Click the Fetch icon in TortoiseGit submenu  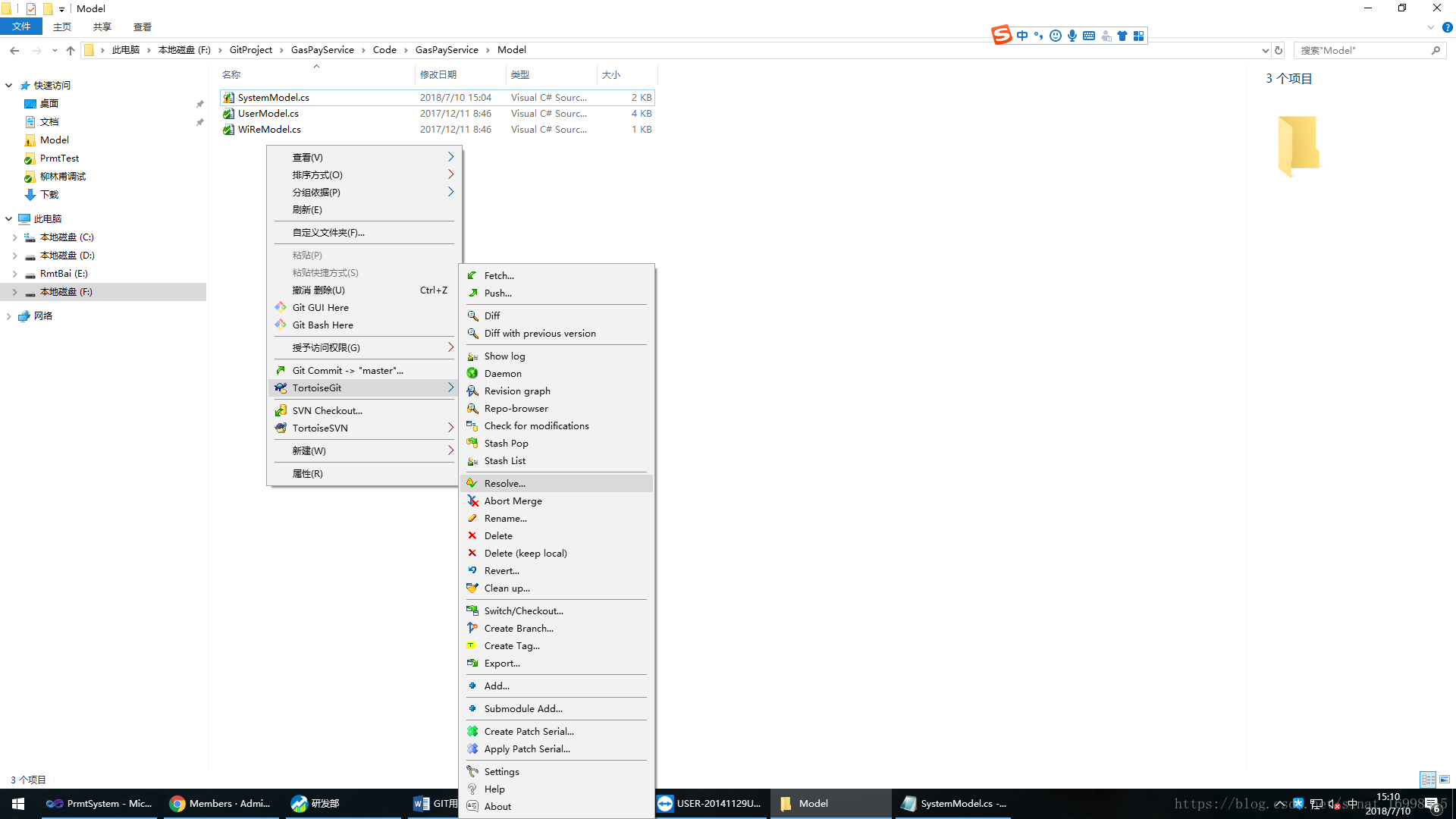[472, 275]
